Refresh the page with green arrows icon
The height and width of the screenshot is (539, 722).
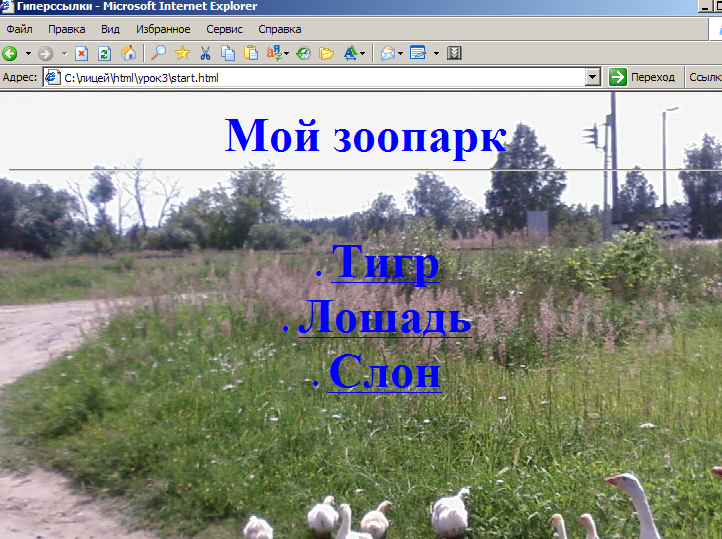pyautogui.click(x=105, y=53)
